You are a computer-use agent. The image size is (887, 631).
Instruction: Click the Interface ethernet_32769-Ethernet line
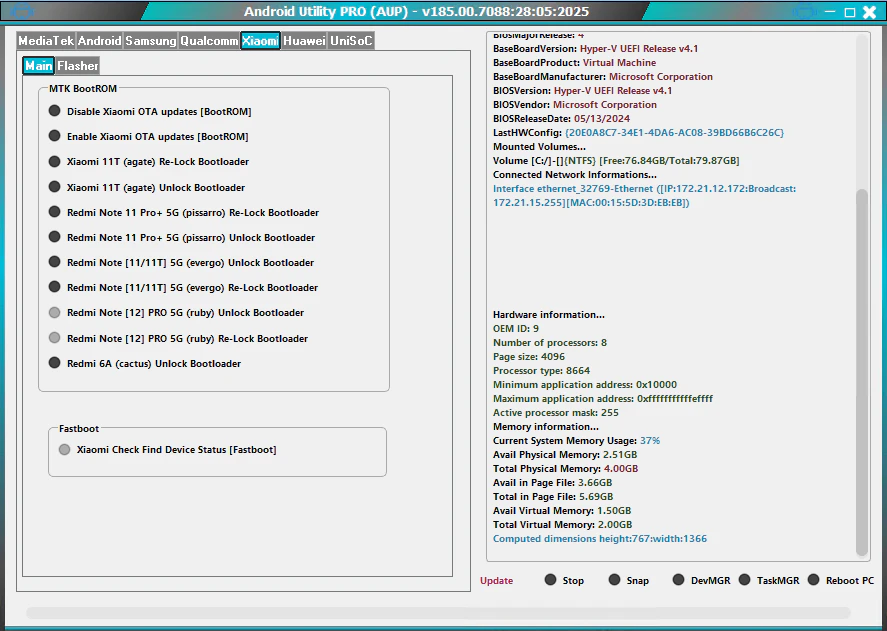coord(644,196)
